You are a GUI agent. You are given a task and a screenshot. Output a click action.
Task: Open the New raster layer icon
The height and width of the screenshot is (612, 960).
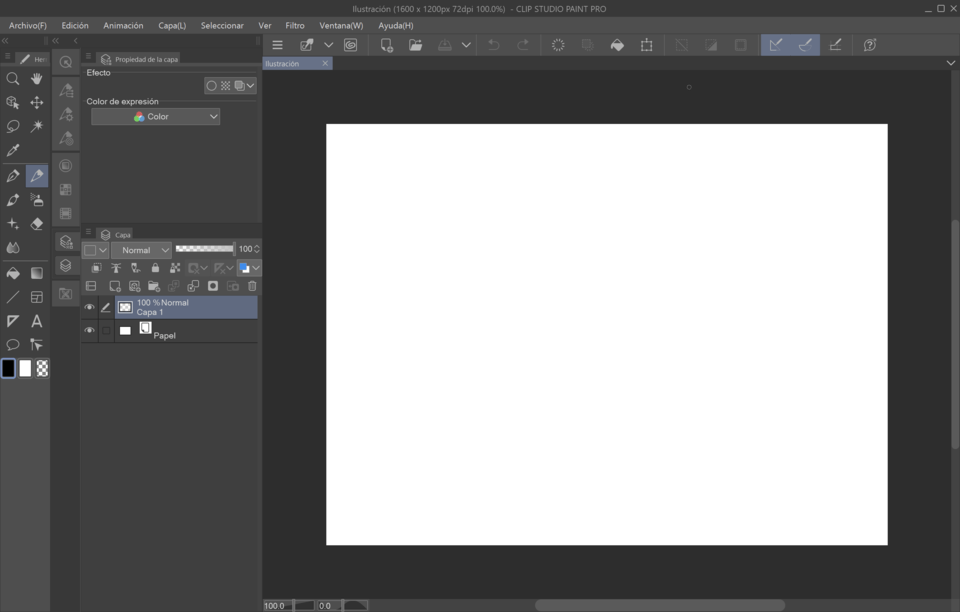115,286
